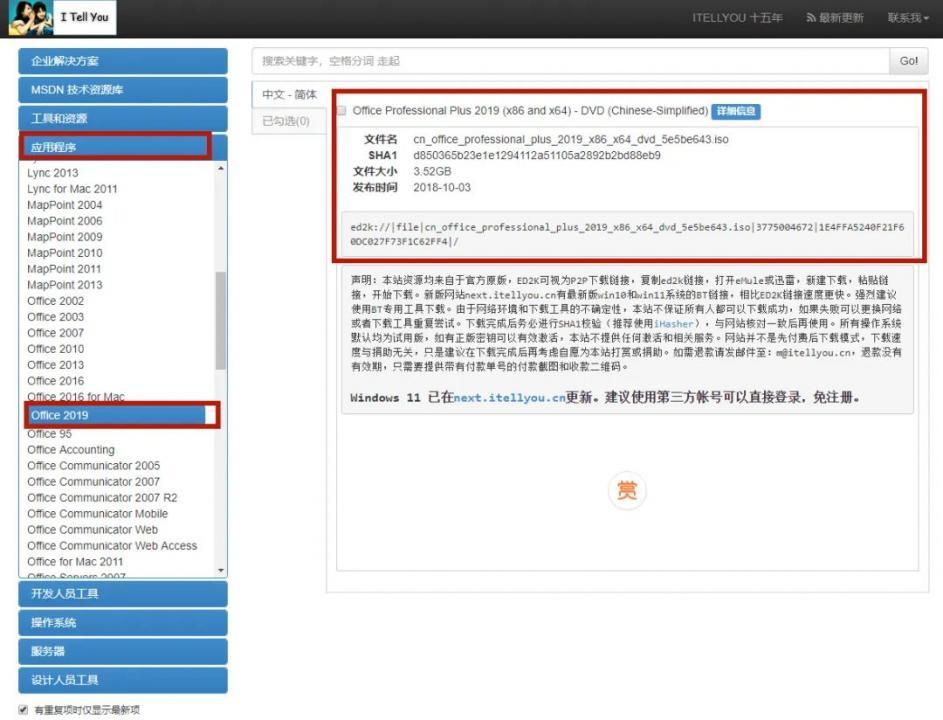
Task: Select Office 2002 in the list
Action: tap(55, 301)
